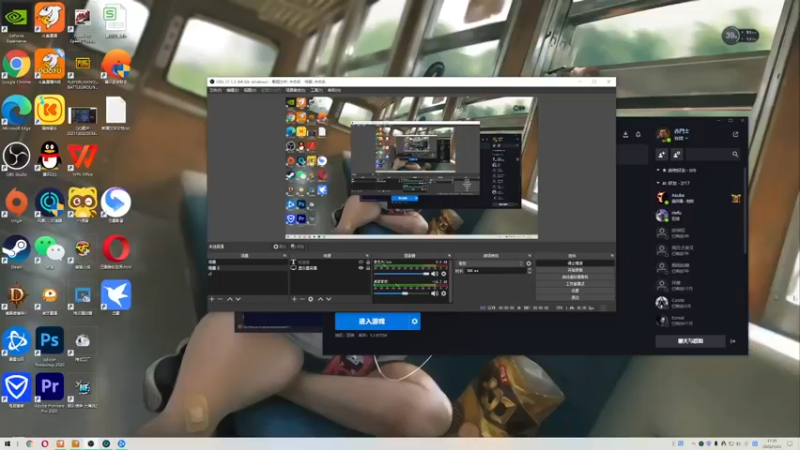Viewport: 800px width, 450px height.
Task: Move the scene down with the arrow
Action: coord(238,299)
